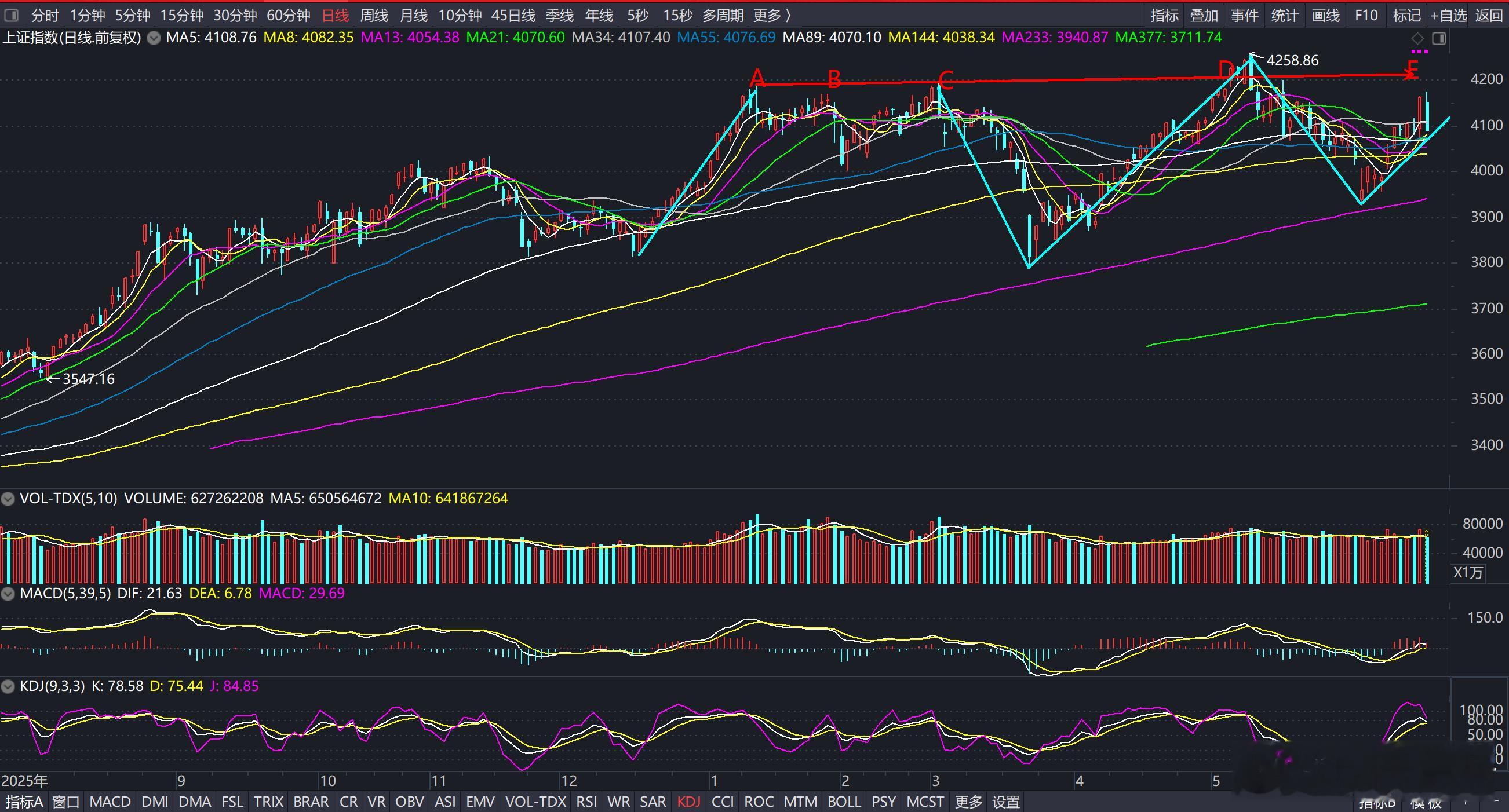Open the 更多 periods dropdown in top bar
Viewport: 1509px width, 812px height.
pyautogui.click(x=772, y=15)
